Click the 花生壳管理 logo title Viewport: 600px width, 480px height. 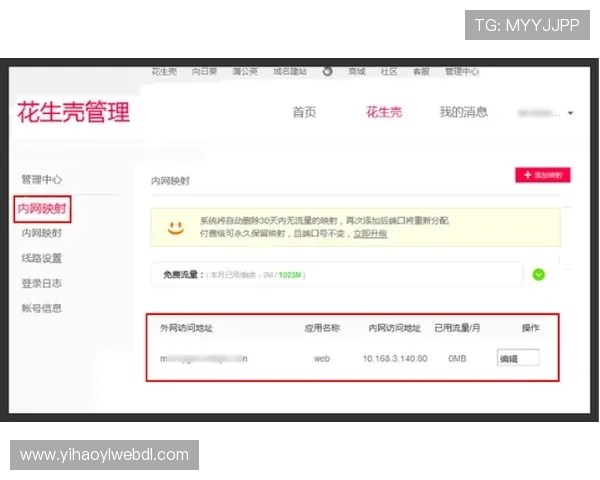[73, 112]
